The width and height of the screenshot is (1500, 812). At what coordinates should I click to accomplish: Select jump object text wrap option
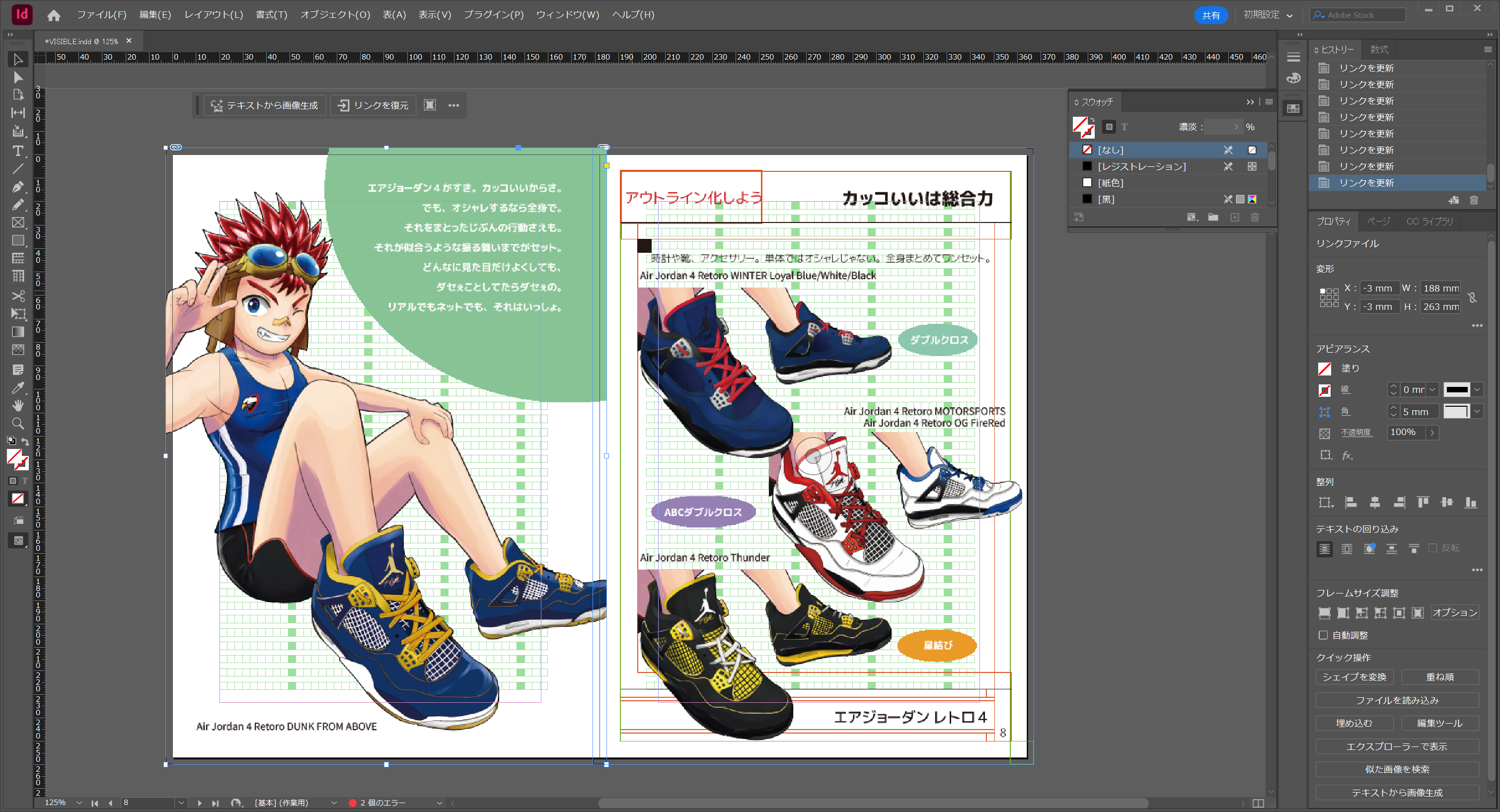tap(1392, 549)
